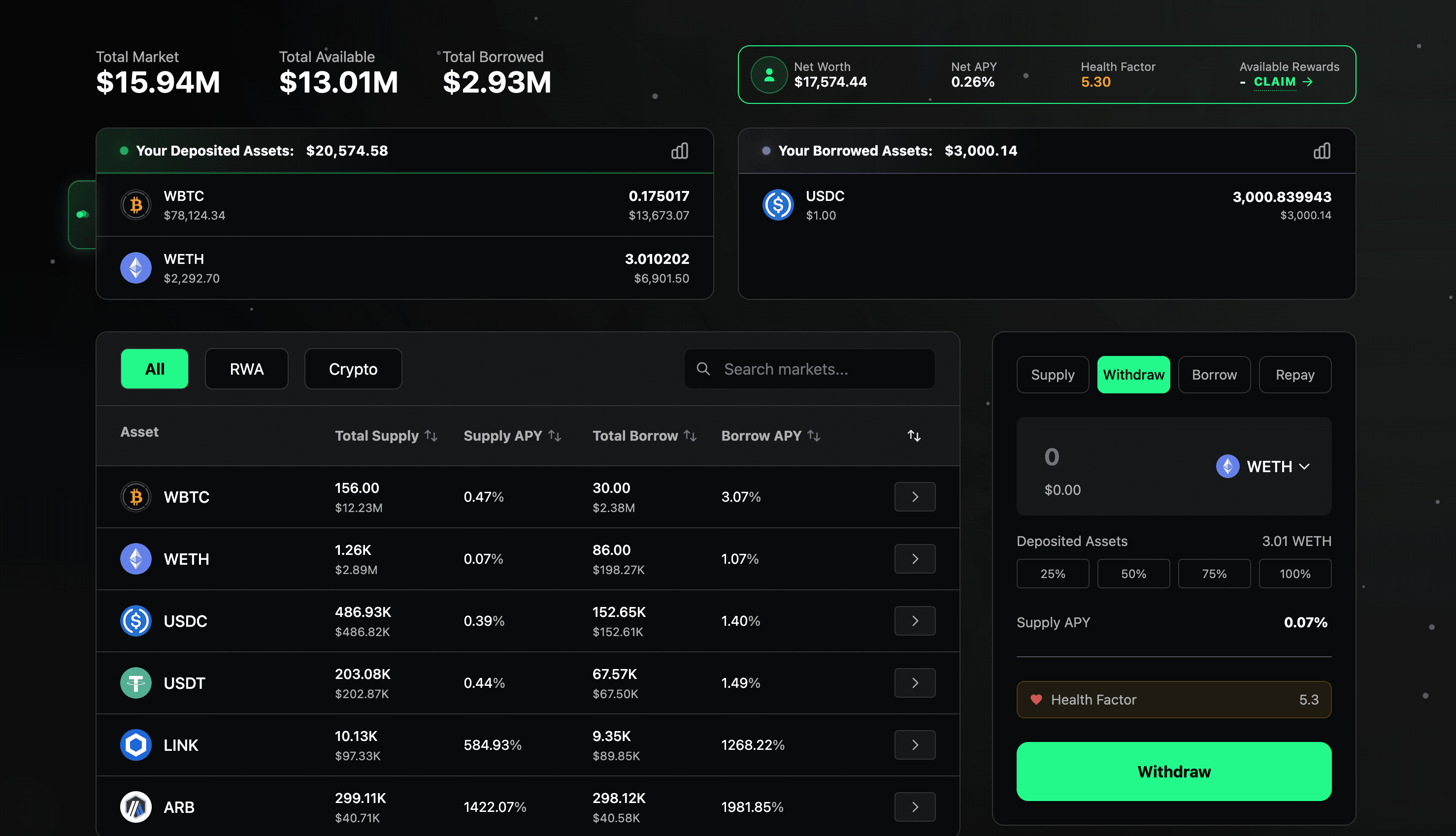Click the borrowed assets chart icon
1456x836 pixels.
1322,151
